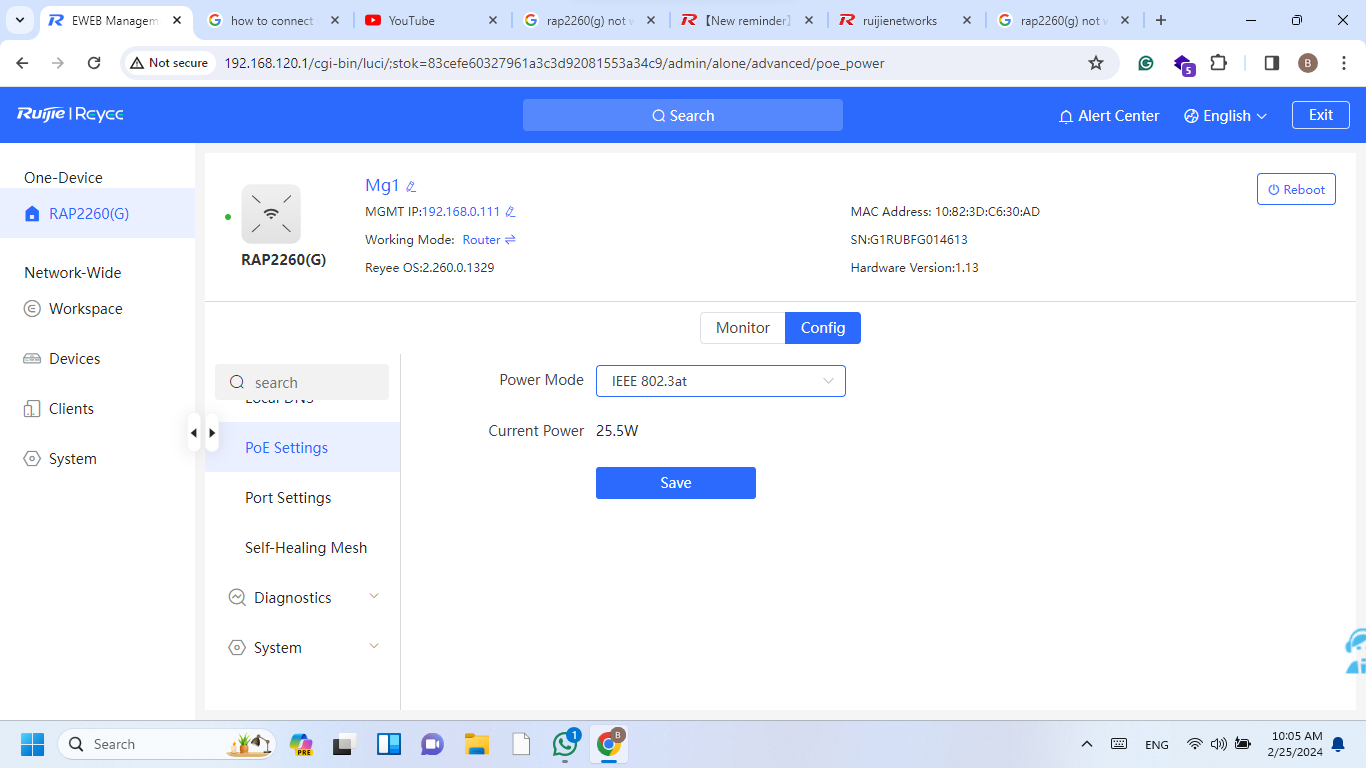The height and width of the screenshot is (768, 1366).
Task: Open WhatsApp from the taskbar
Action: point(565,744)
